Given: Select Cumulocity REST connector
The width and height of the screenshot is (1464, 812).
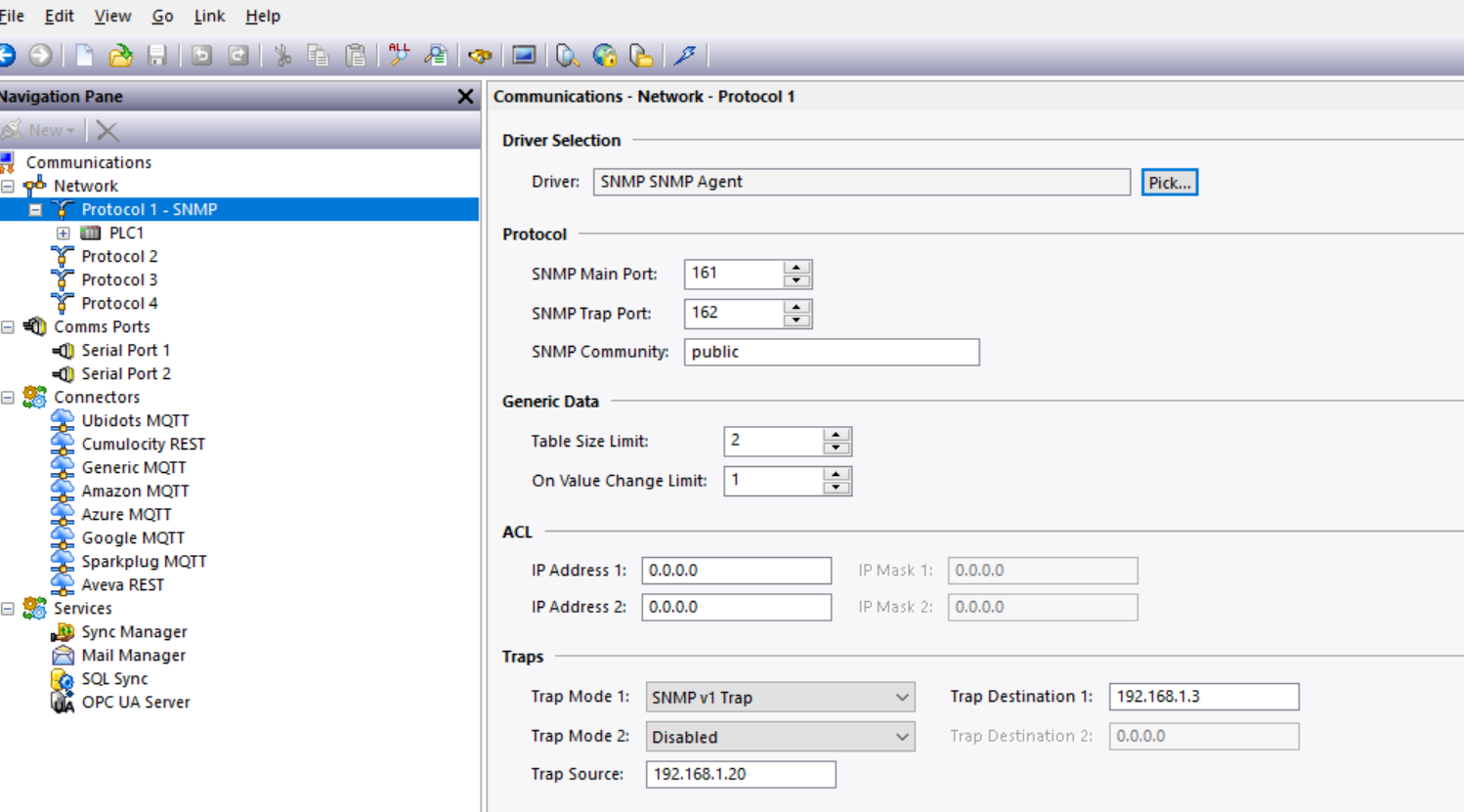Looking at the screenshot, I should pyautogui.click(x=144, y=444).
